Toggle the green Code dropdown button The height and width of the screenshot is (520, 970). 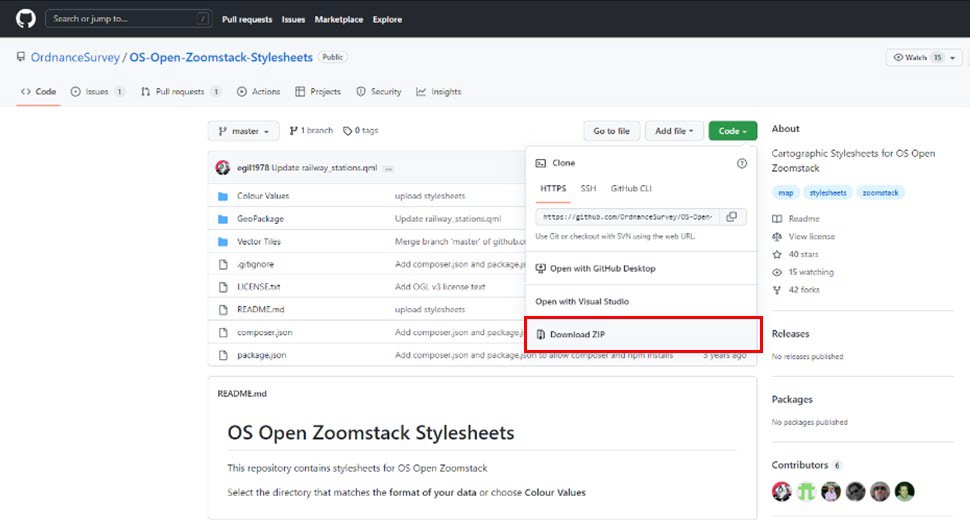tap(732, 131)
